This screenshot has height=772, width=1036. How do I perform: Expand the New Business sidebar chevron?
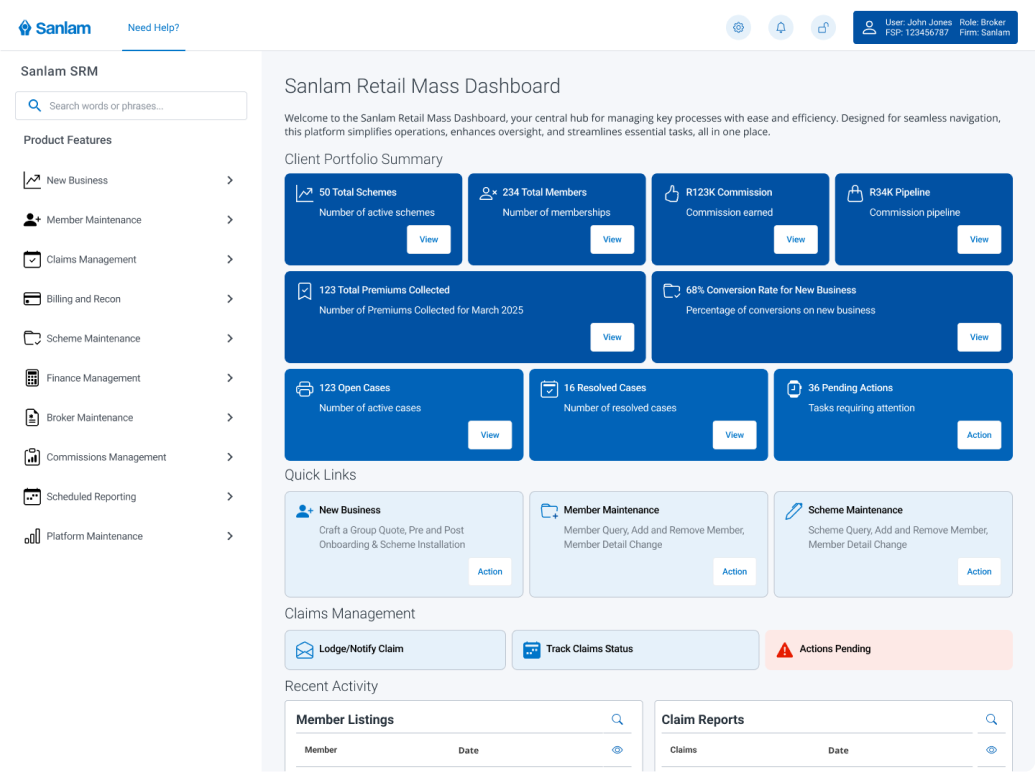230,180
